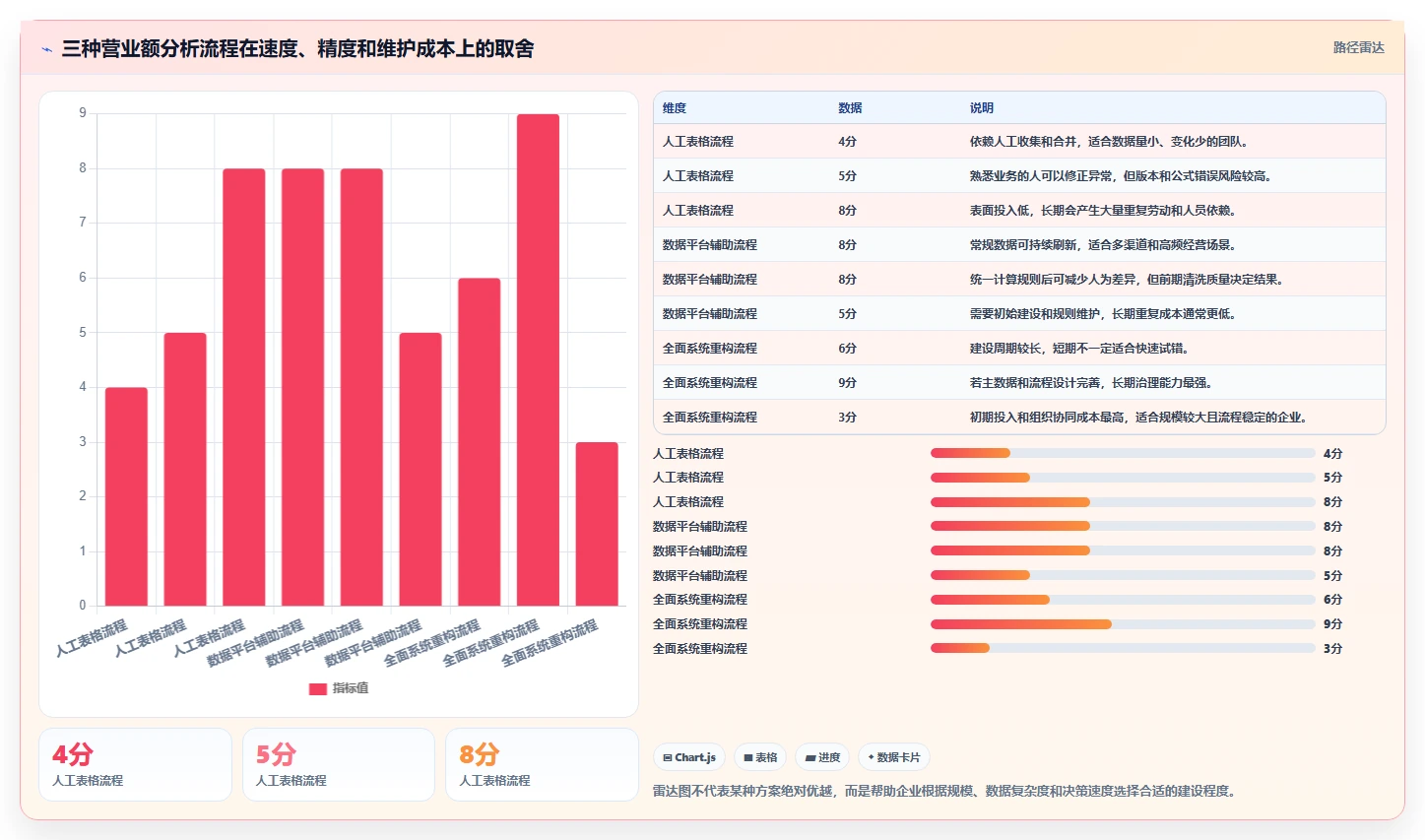
Task: Click the title 三种营业额分析流程在速度
Action: [x=297, y=48]
